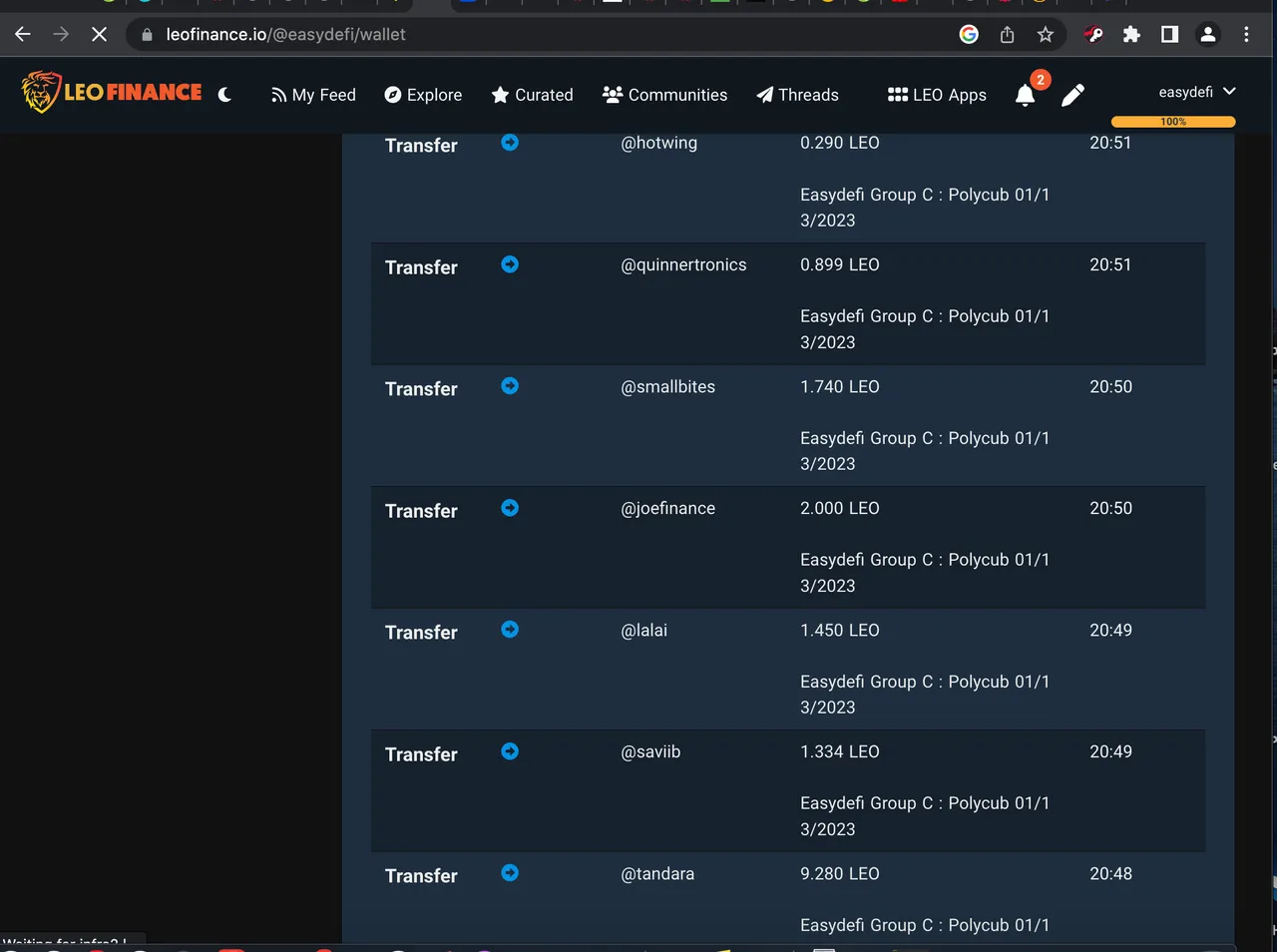Open the @smallbites account link
The image size is (1277, 952).
pyautogui.click(x=668, y=386)
